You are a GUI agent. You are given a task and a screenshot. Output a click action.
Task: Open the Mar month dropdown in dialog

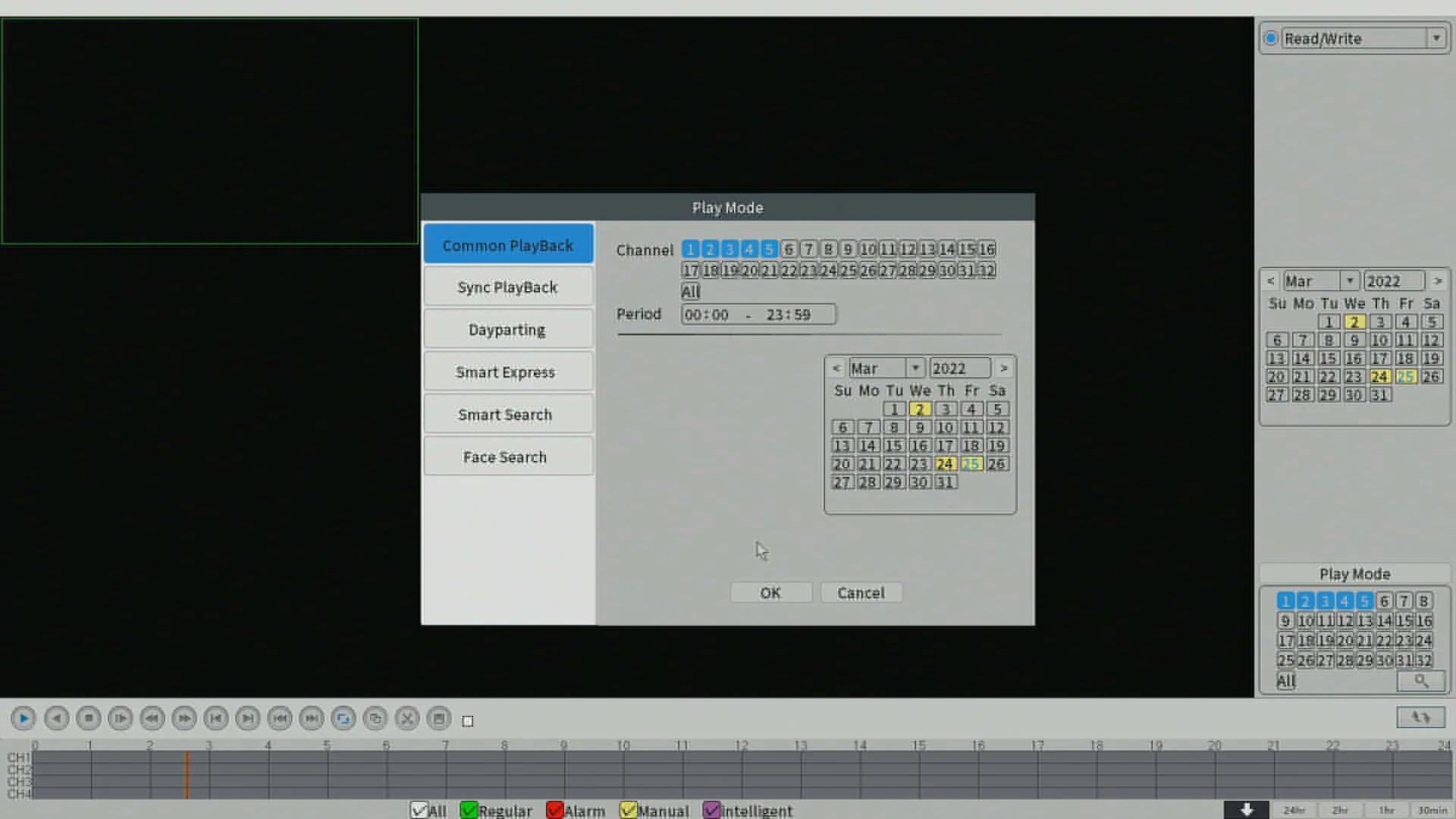pos(915,368)
